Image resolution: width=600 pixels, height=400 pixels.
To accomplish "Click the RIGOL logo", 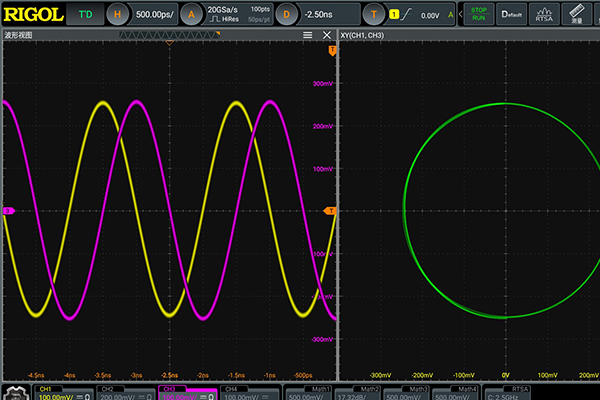I will coord(33,15).
